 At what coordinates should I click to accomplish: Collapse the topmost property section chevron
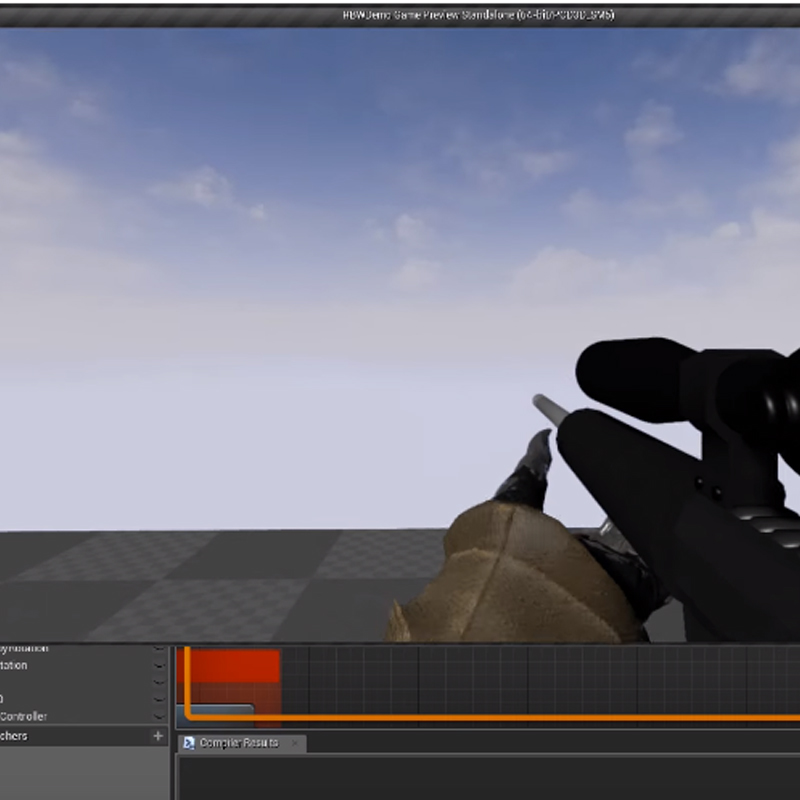(157, 648)
